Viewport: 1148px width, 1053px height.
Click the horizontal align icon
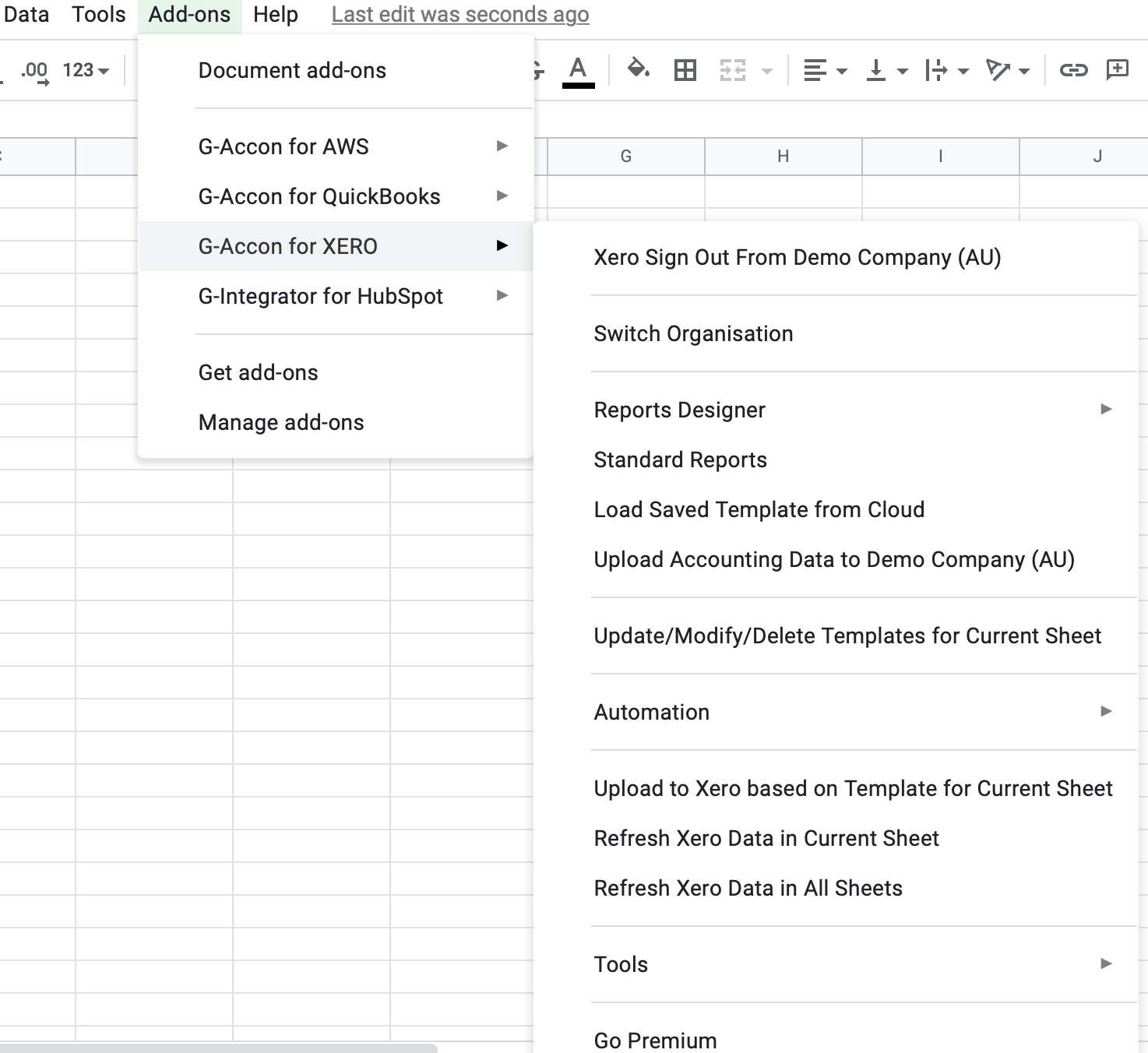[815, 70]
